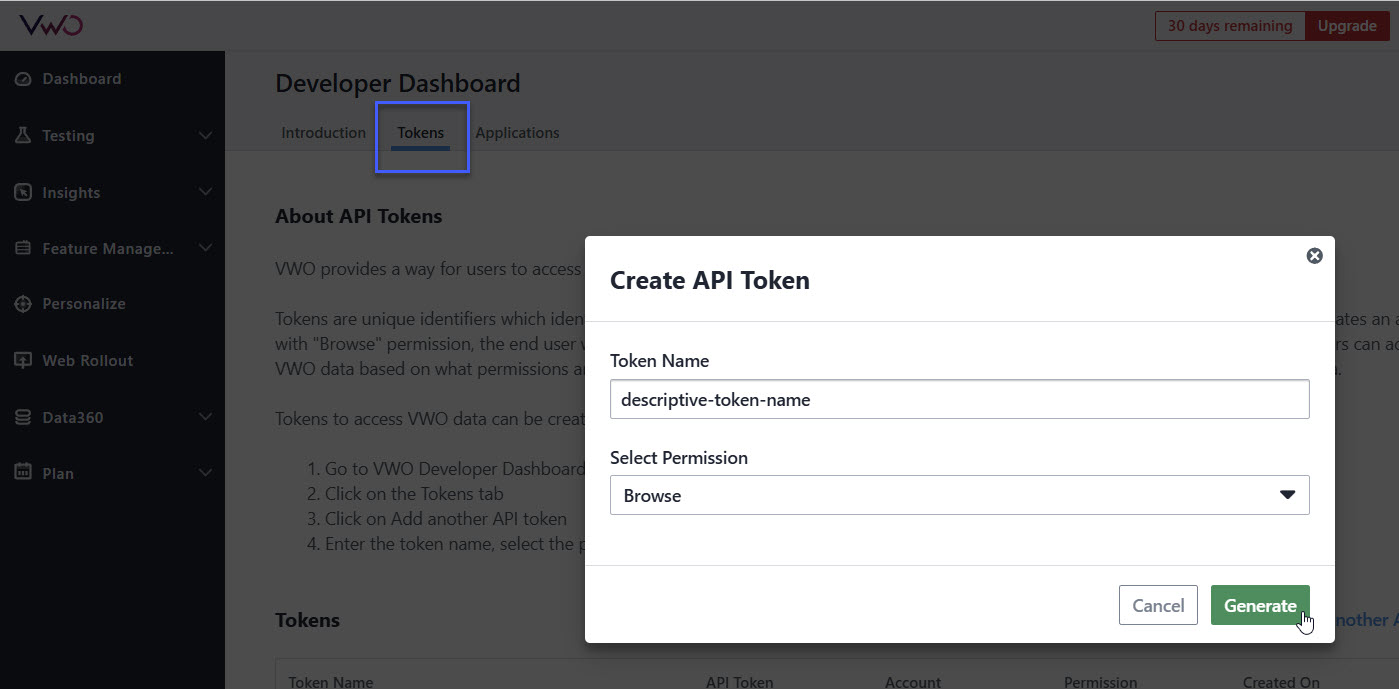Click the Plan calendar icon
1399x689 pixels.
(x=23, y=473)
